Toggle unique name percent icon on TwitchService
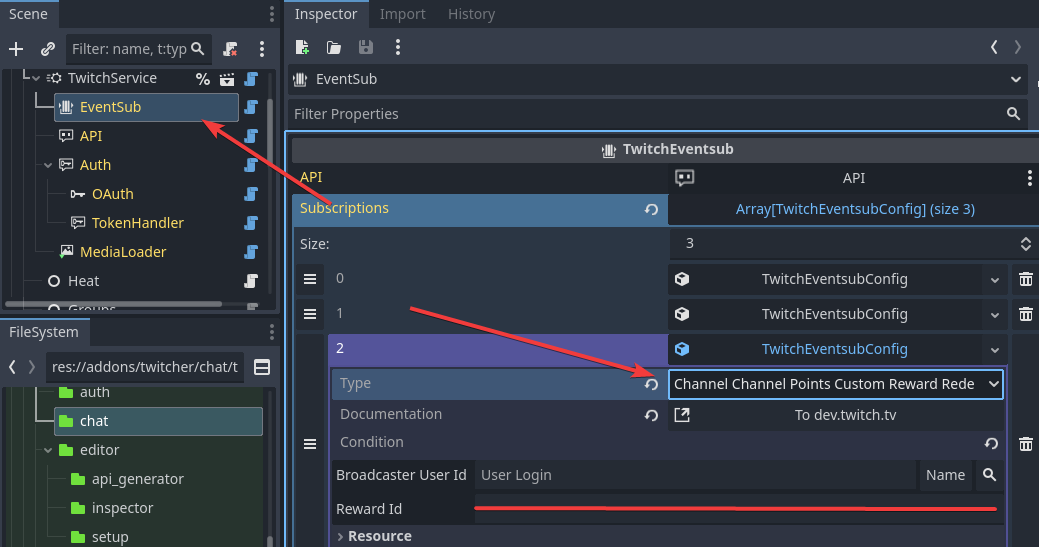Image resolution: width=1039 pixels, height=547 pixels. click(x=203, y=79)
